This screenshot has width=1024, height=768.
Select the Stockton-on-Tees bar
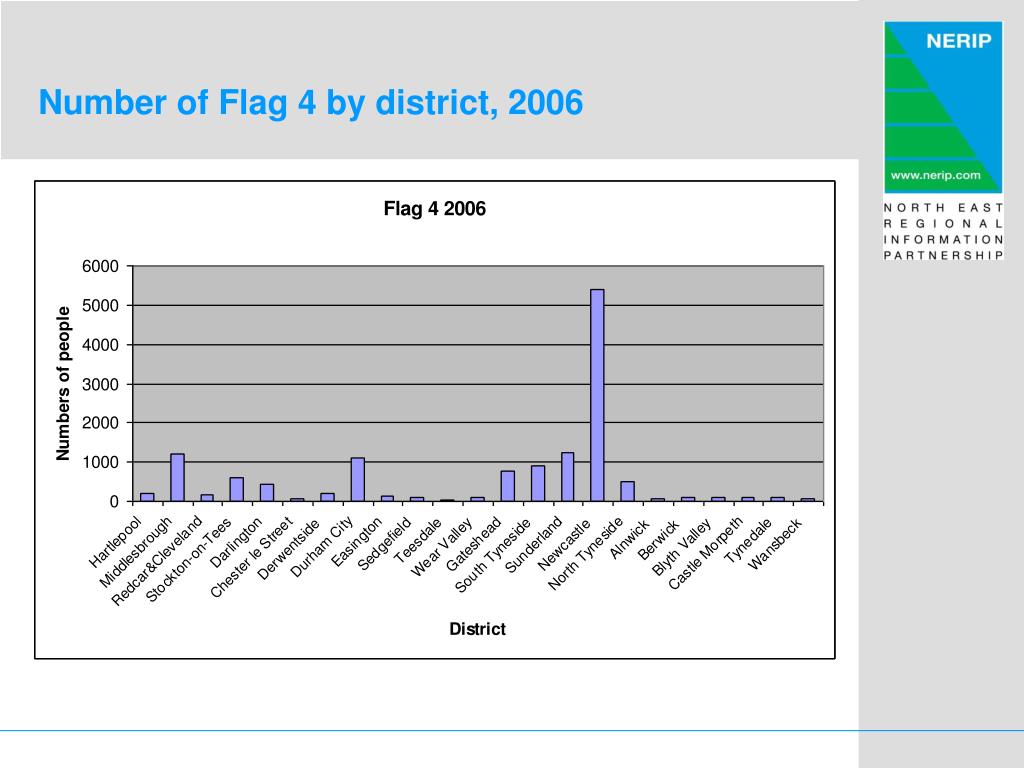click(236, 489)
